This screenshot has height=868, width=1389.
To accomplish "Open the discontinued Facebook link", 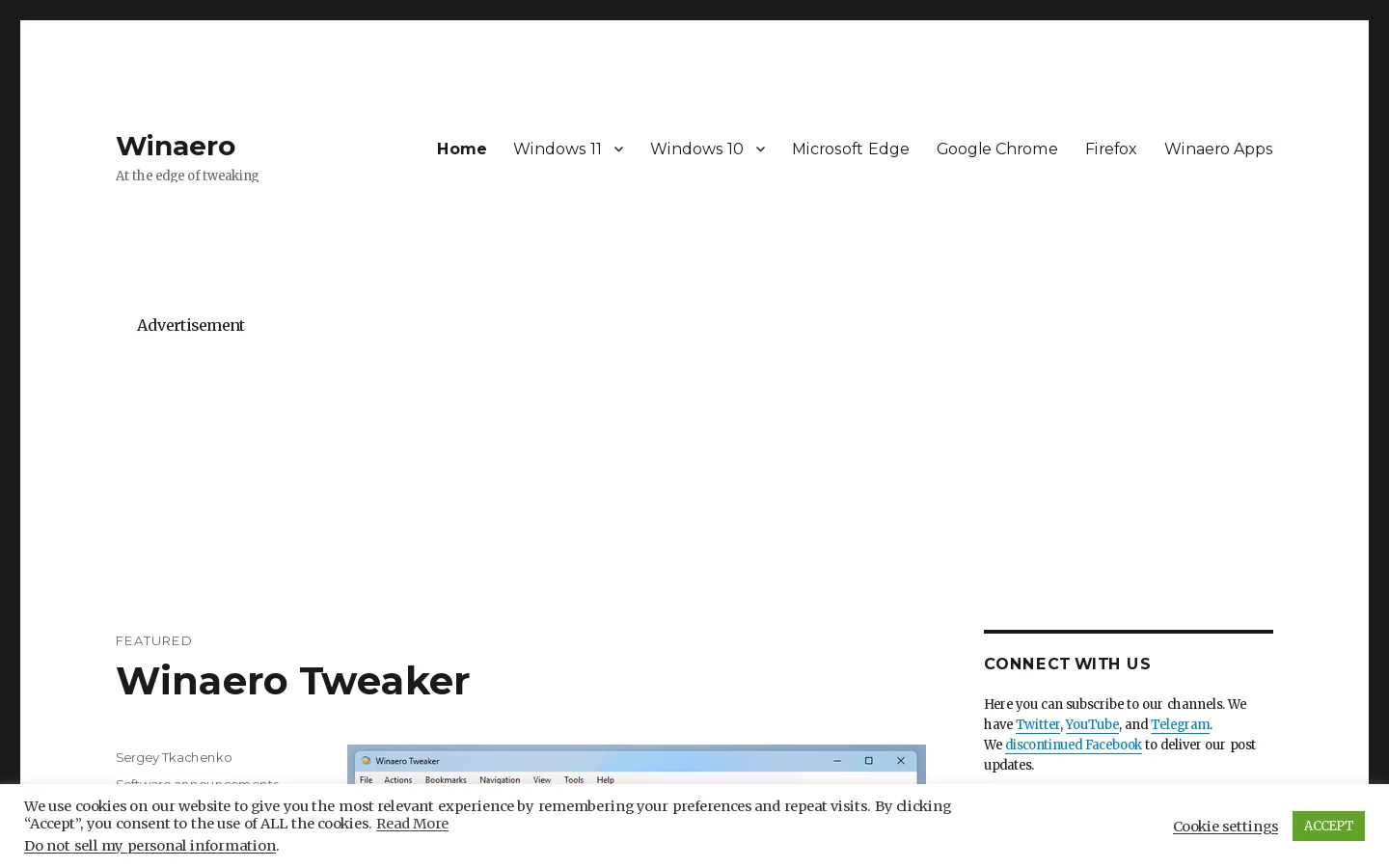I will click(x=1074, y=745).
